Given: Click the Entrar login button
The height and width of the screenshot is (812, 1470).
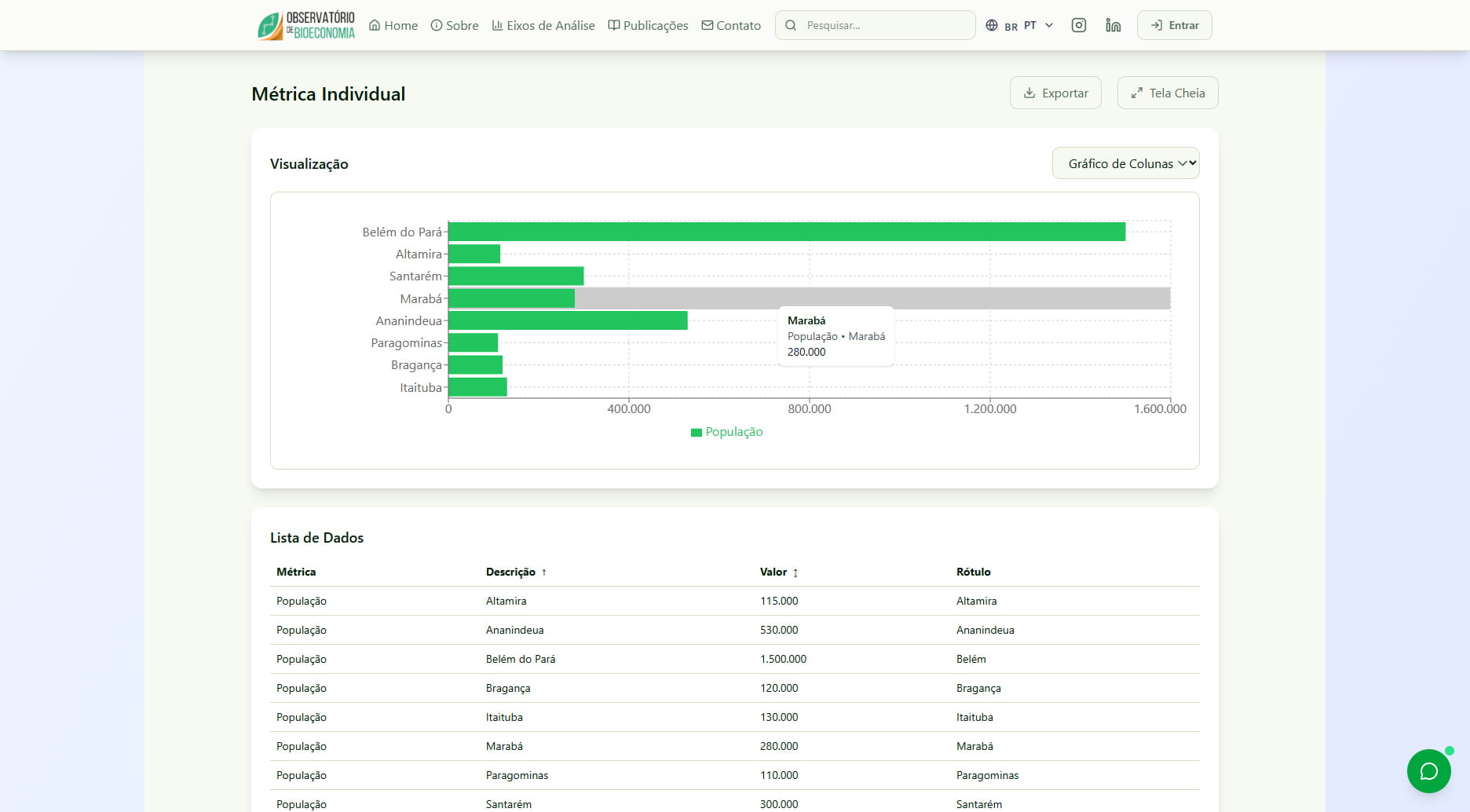Looking at the screenshot, I should (x=1174, y=25).
